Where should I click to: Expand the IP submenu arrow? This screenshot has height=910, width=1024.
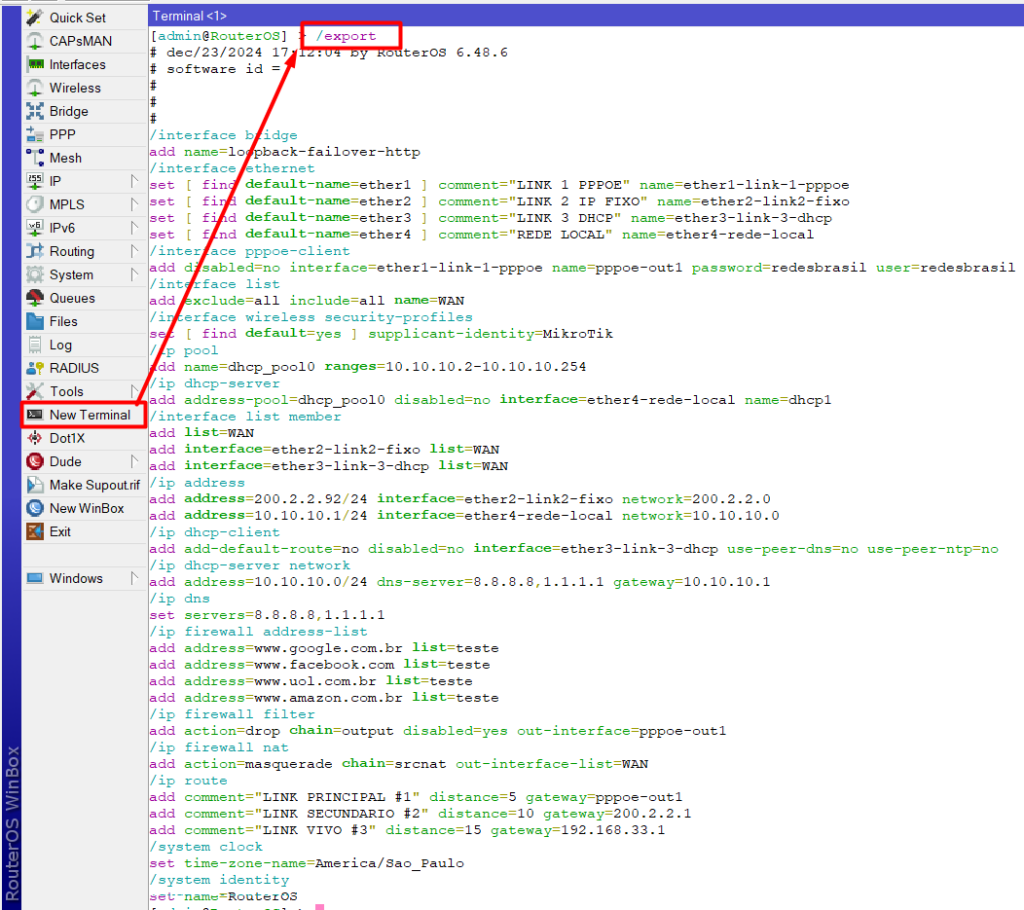pos(134,181)
